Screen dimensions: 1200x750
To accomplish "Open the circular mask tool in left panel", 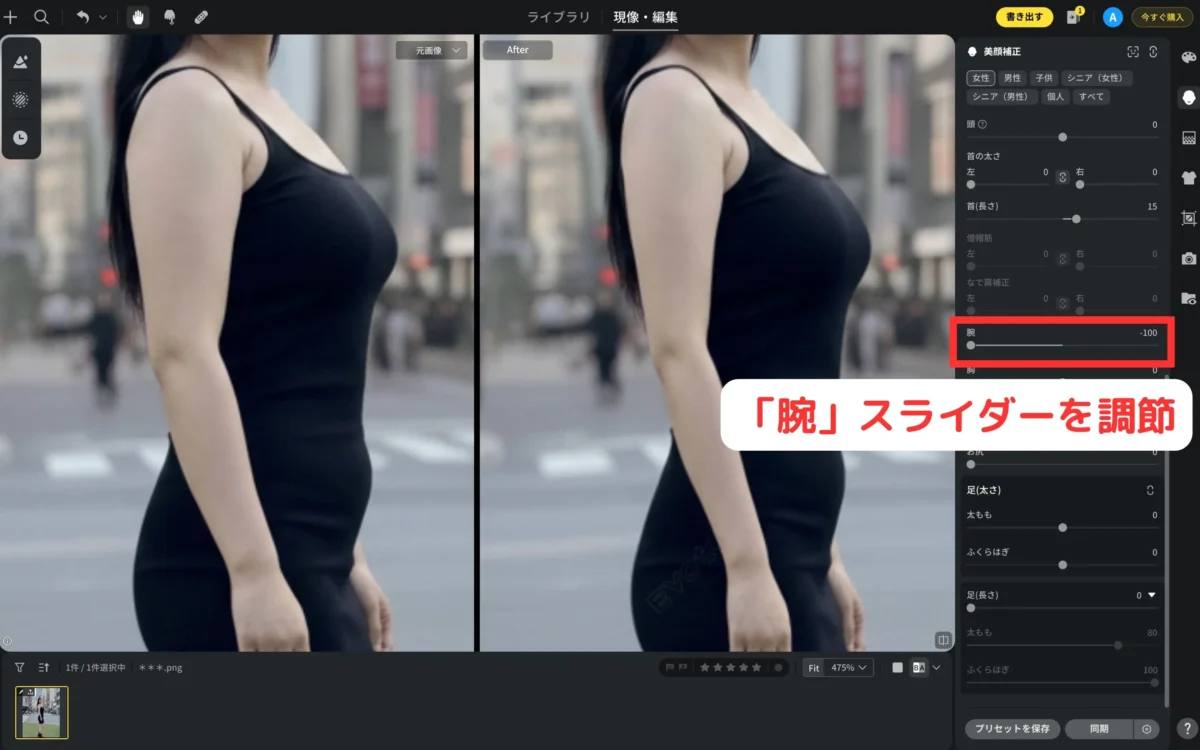I will (x=21, y=99).
